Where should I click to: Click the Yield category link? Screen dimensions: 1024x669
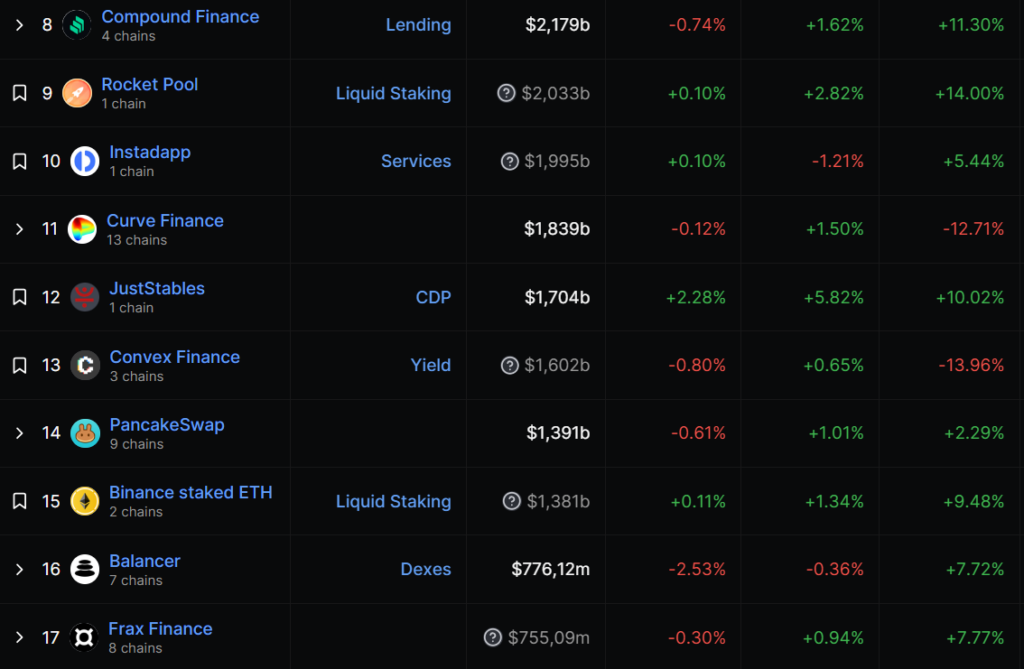[x=430, y=365]
